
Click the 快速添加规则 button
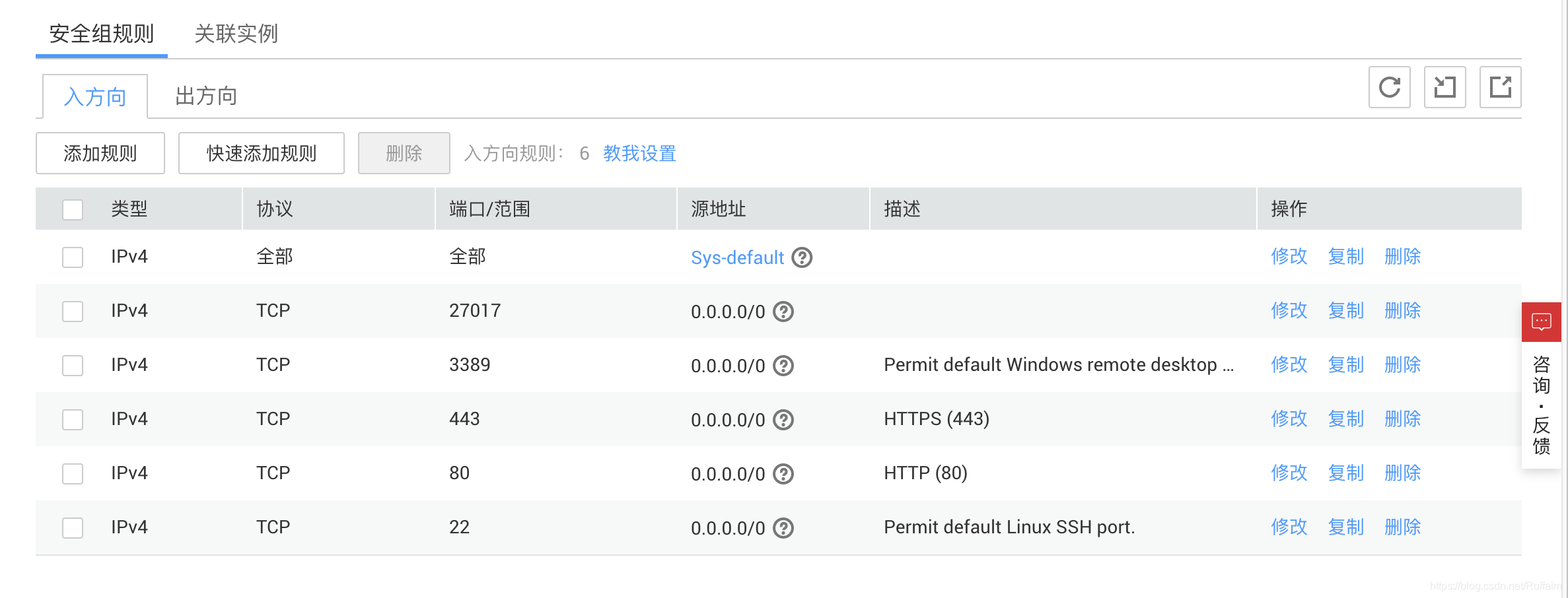click(262, 153)
